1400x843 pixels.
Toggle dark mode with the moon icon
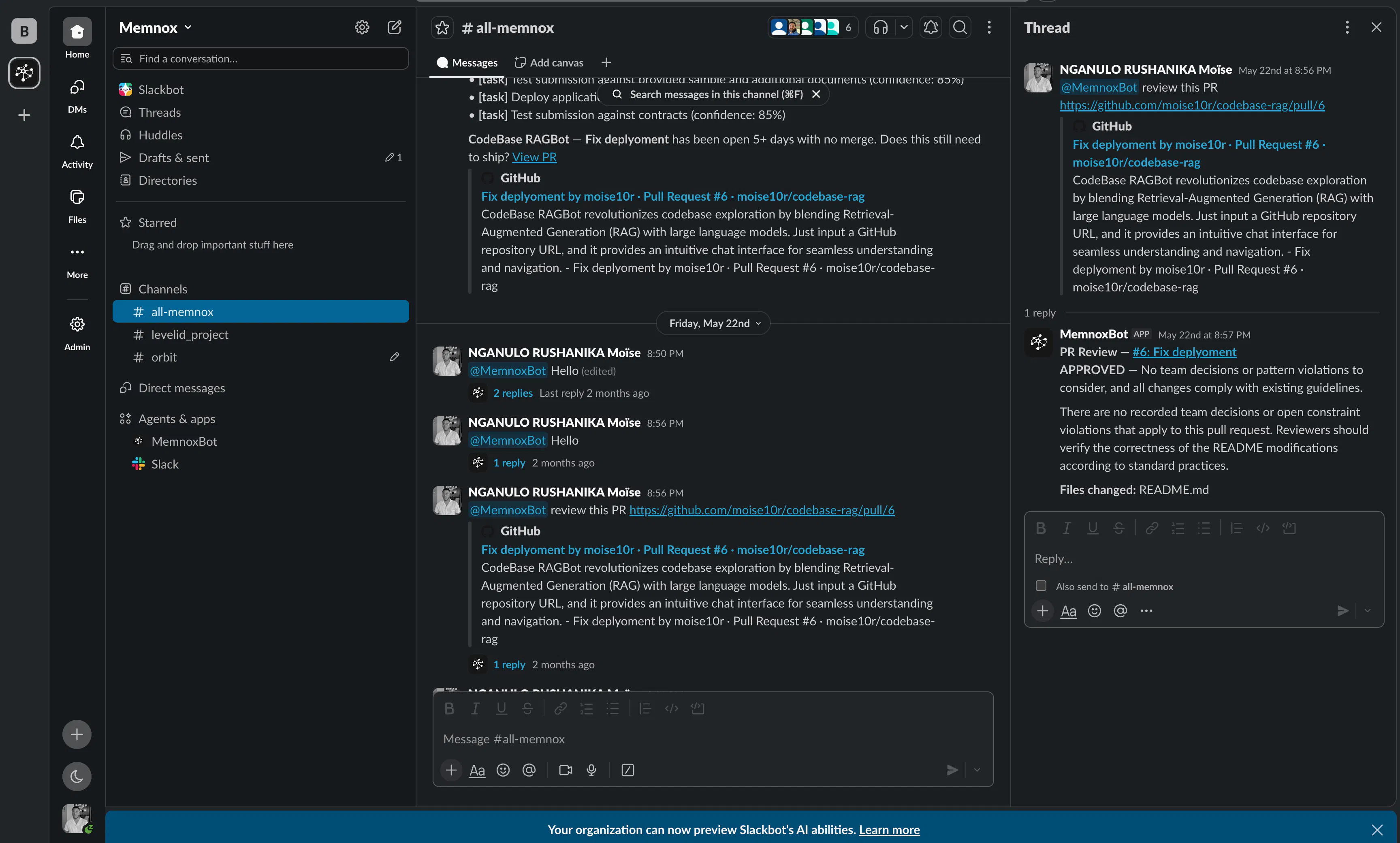[77, 777]
